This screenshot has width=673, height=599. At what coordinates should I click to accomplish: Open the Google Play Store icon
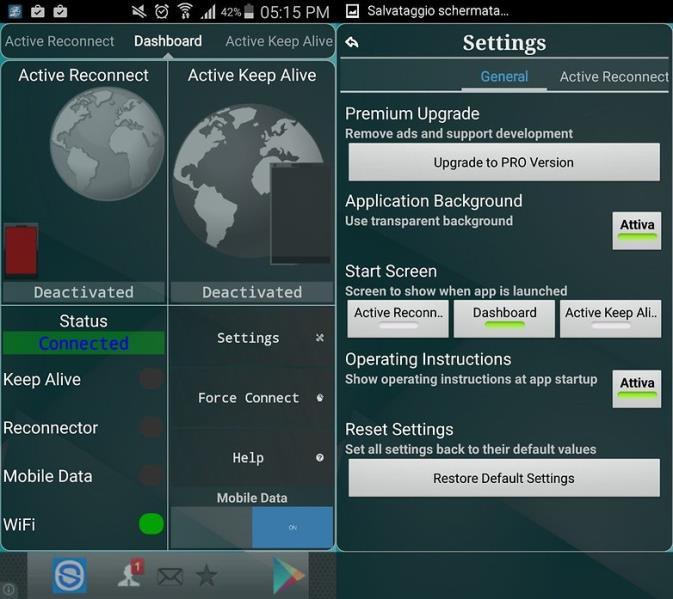(288, 575)
